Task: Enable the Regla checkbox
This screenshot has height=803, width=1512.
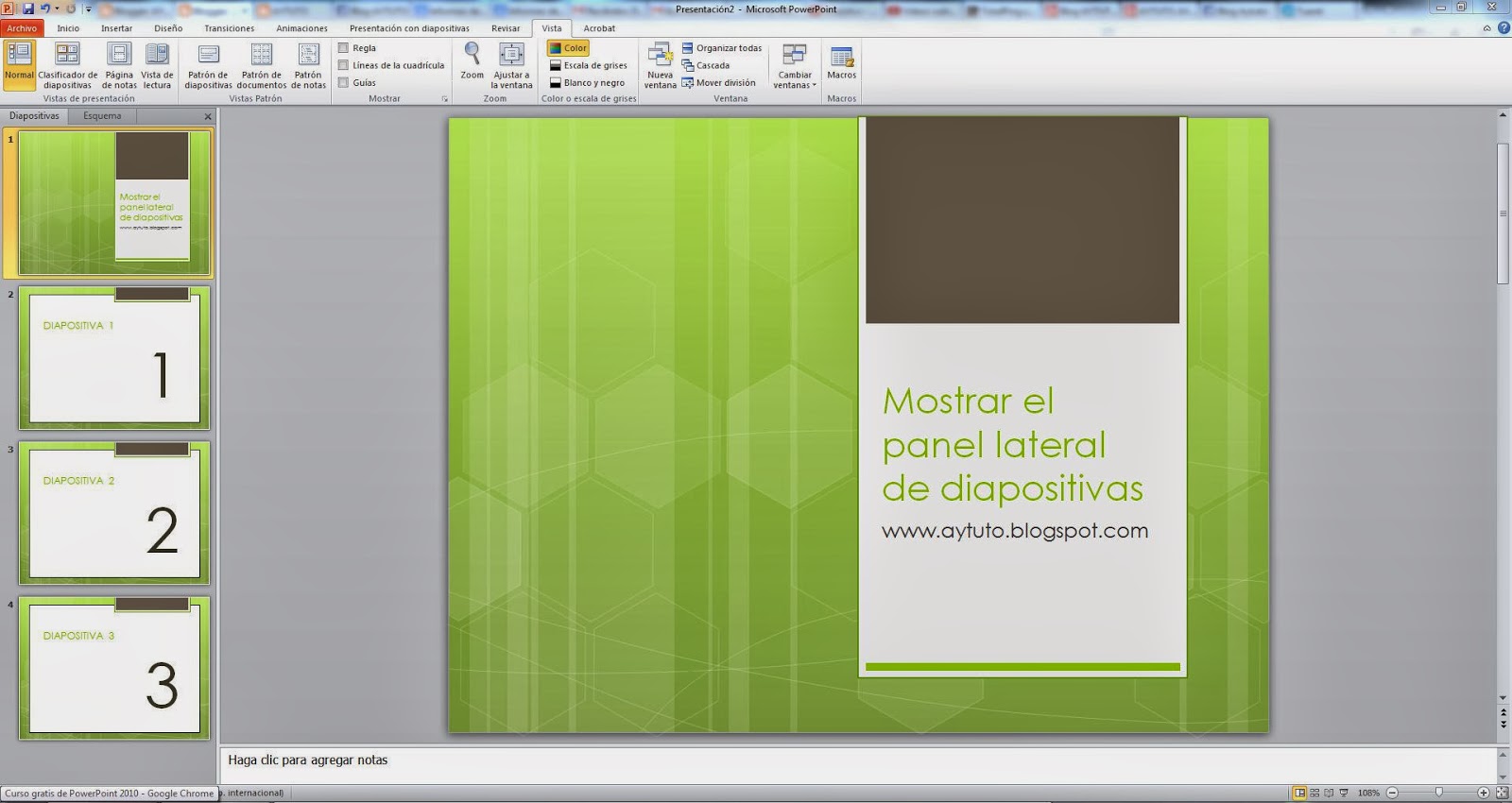Action: 344,48
